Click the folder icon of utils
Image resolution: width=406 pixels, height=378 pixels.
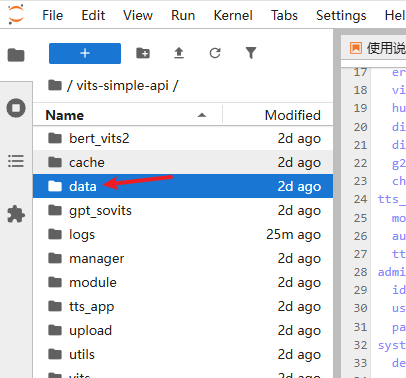(55, 354)
